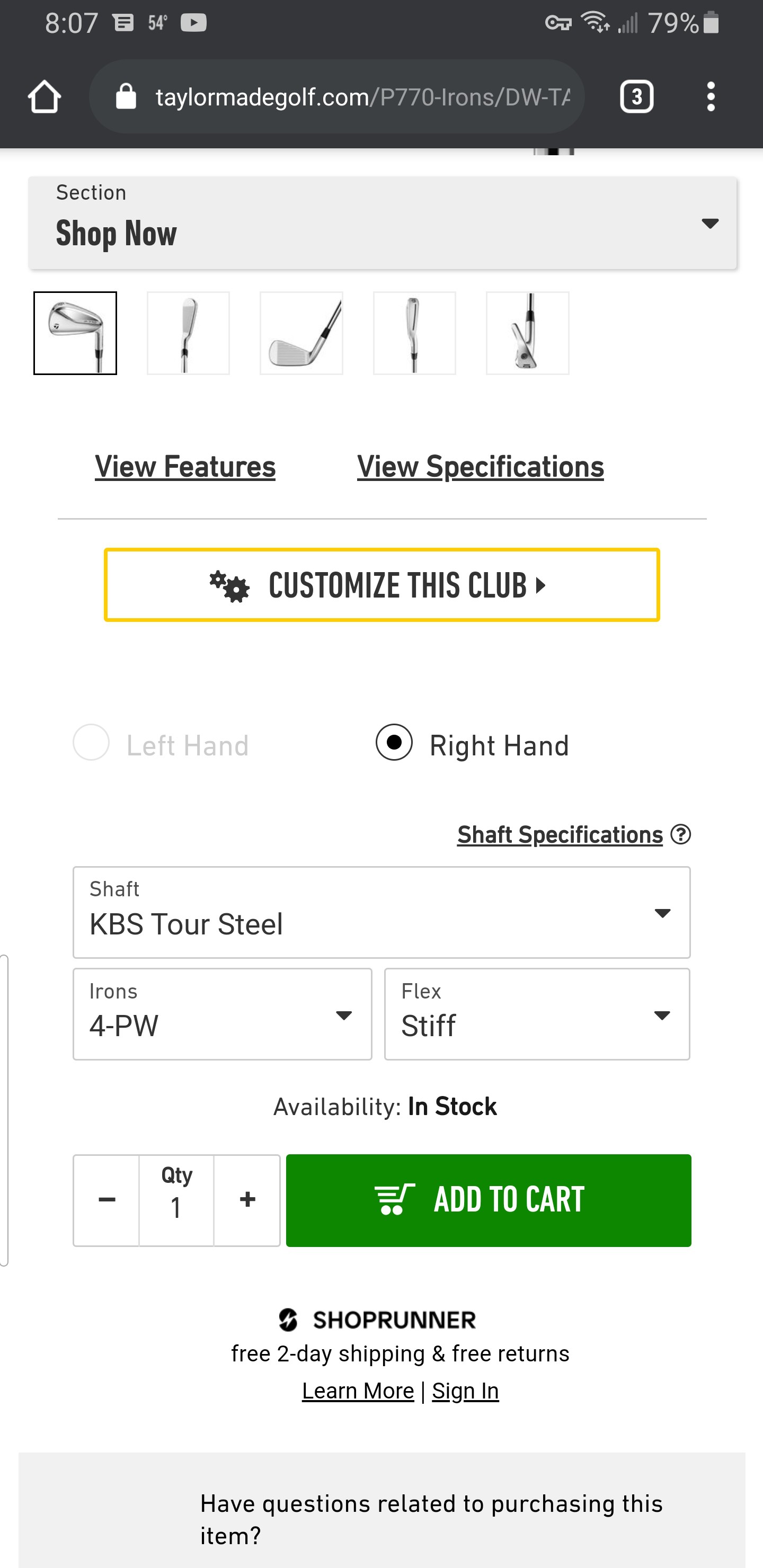Open the browser three-dot overflow menu
The image size is (763, 1568).
(711, 97)
